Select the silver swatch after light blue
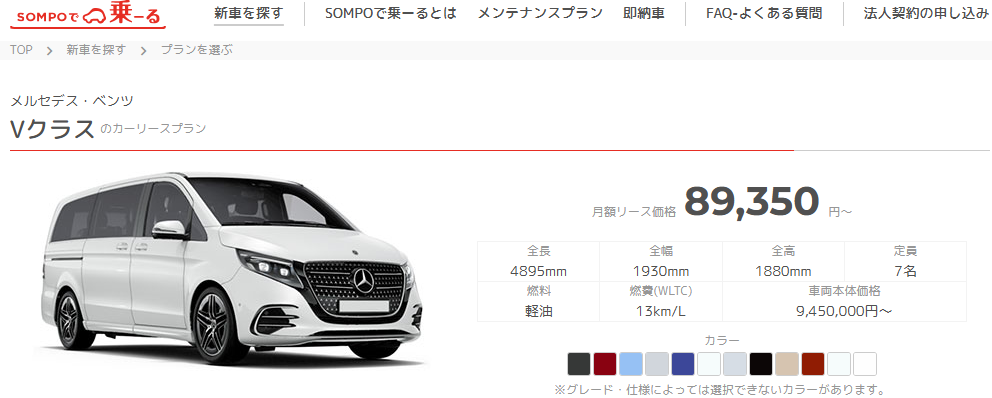 click(657, 364)
